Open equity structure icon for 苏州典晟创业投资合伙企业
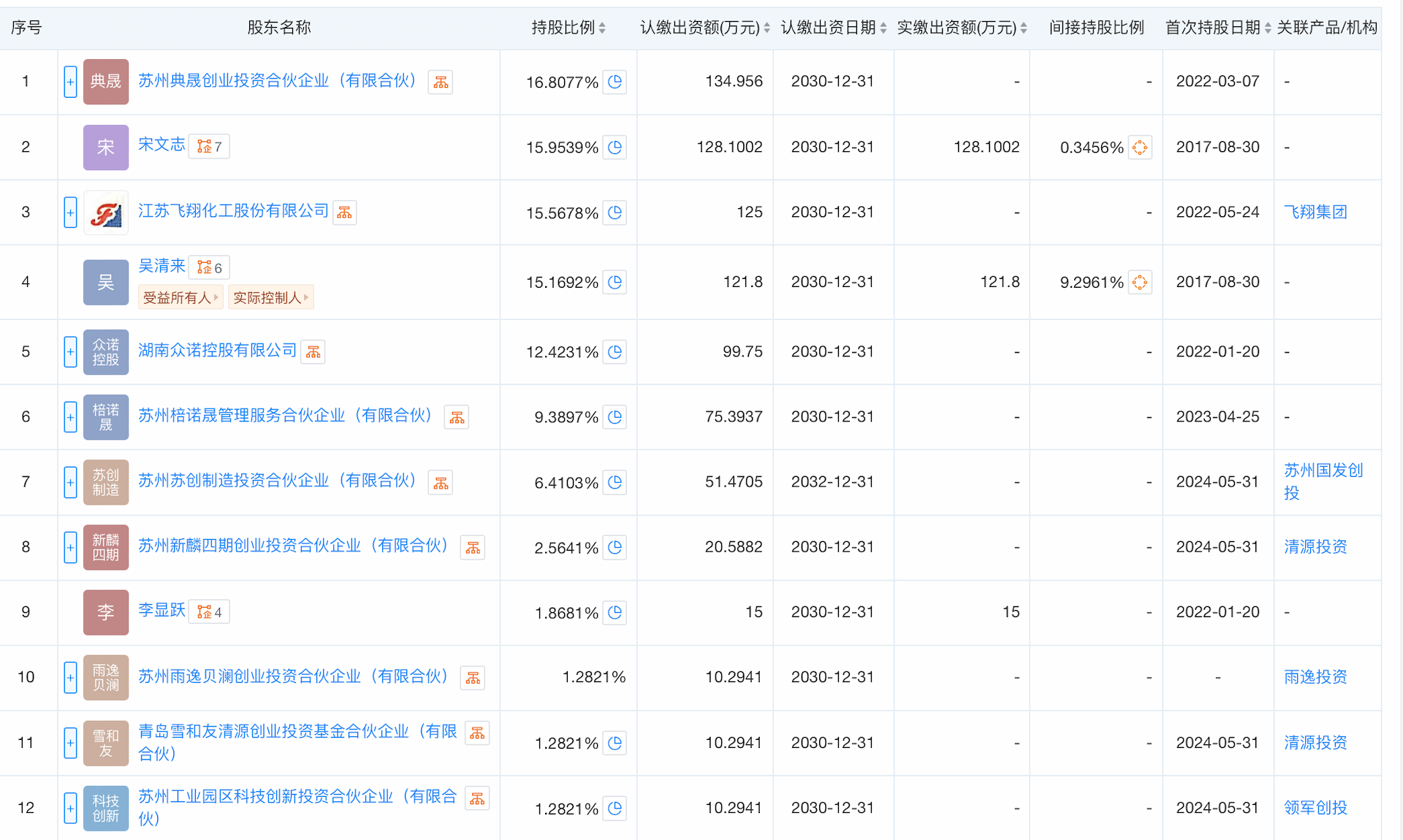This screenshot has width=1403, height=840. [440, 83]
